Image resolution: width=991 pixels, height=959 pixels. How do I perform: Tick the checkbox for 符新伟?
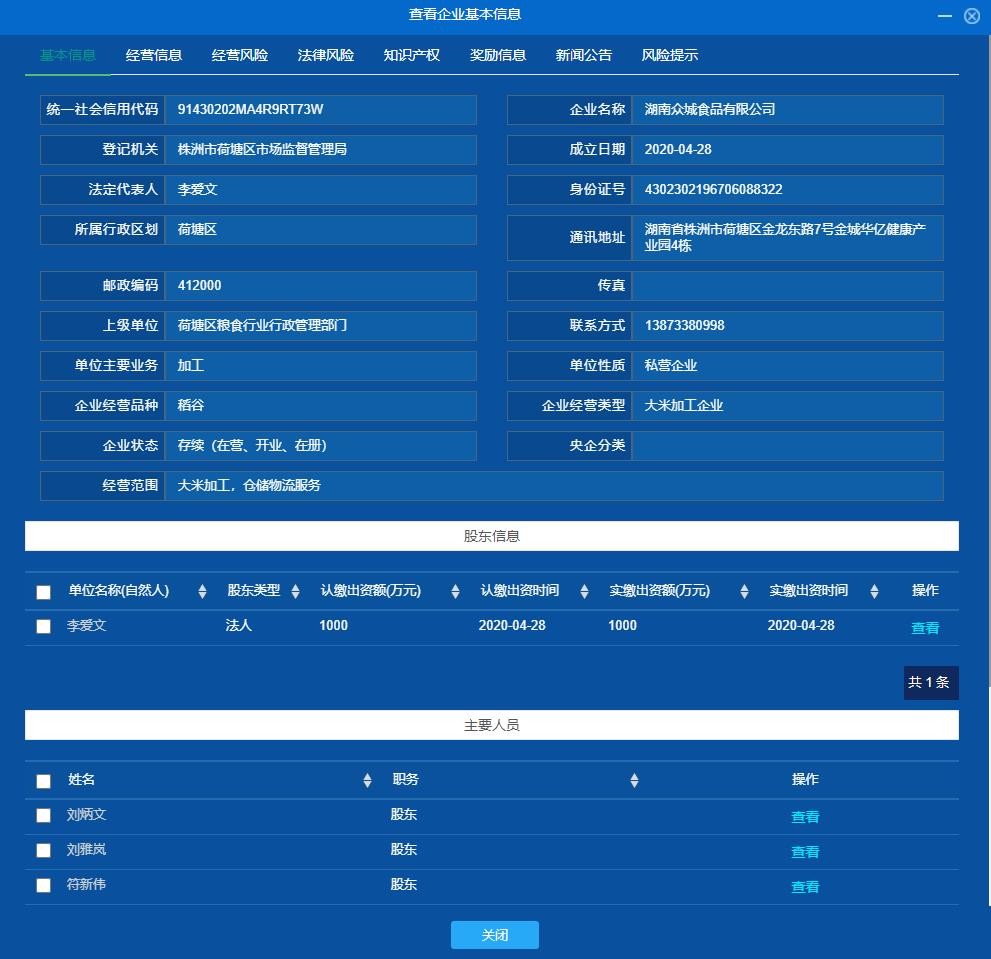tap(43, 886)
